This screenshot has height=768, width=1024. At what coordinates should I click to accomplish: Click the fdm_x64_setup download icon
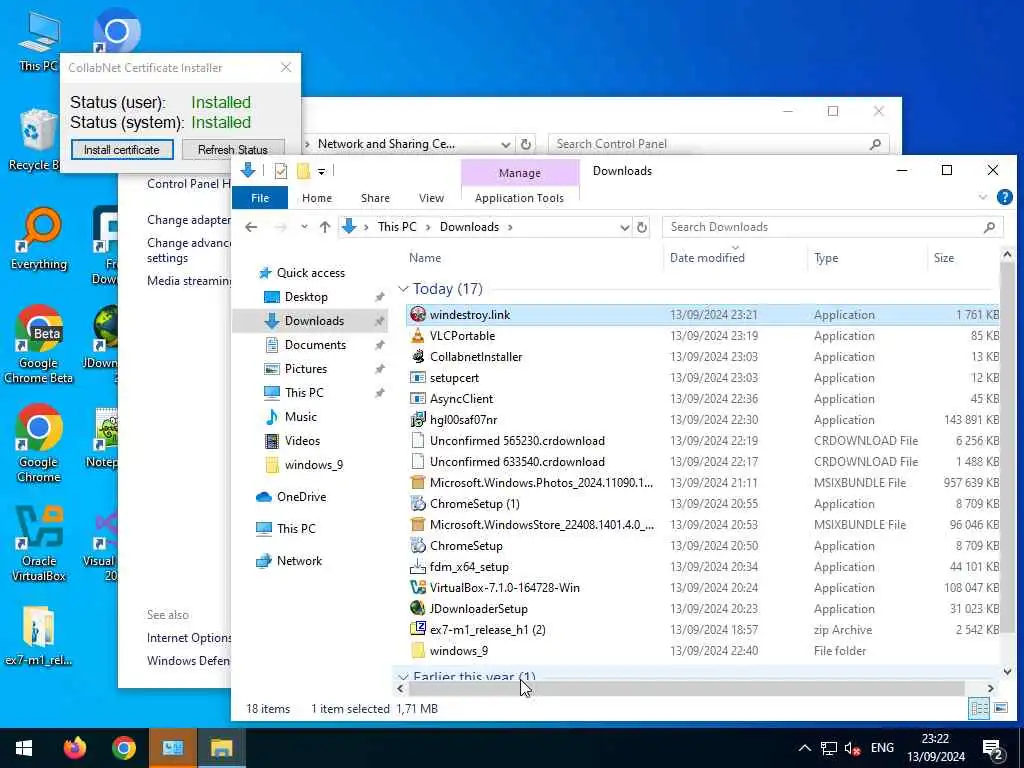[417, 567]
